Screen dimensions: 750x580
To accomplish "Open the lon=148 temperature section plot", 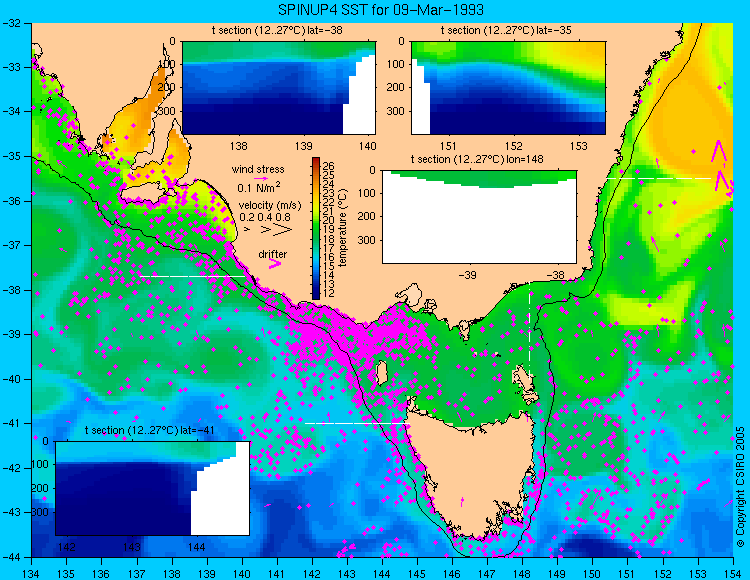I will pos(479,217).
